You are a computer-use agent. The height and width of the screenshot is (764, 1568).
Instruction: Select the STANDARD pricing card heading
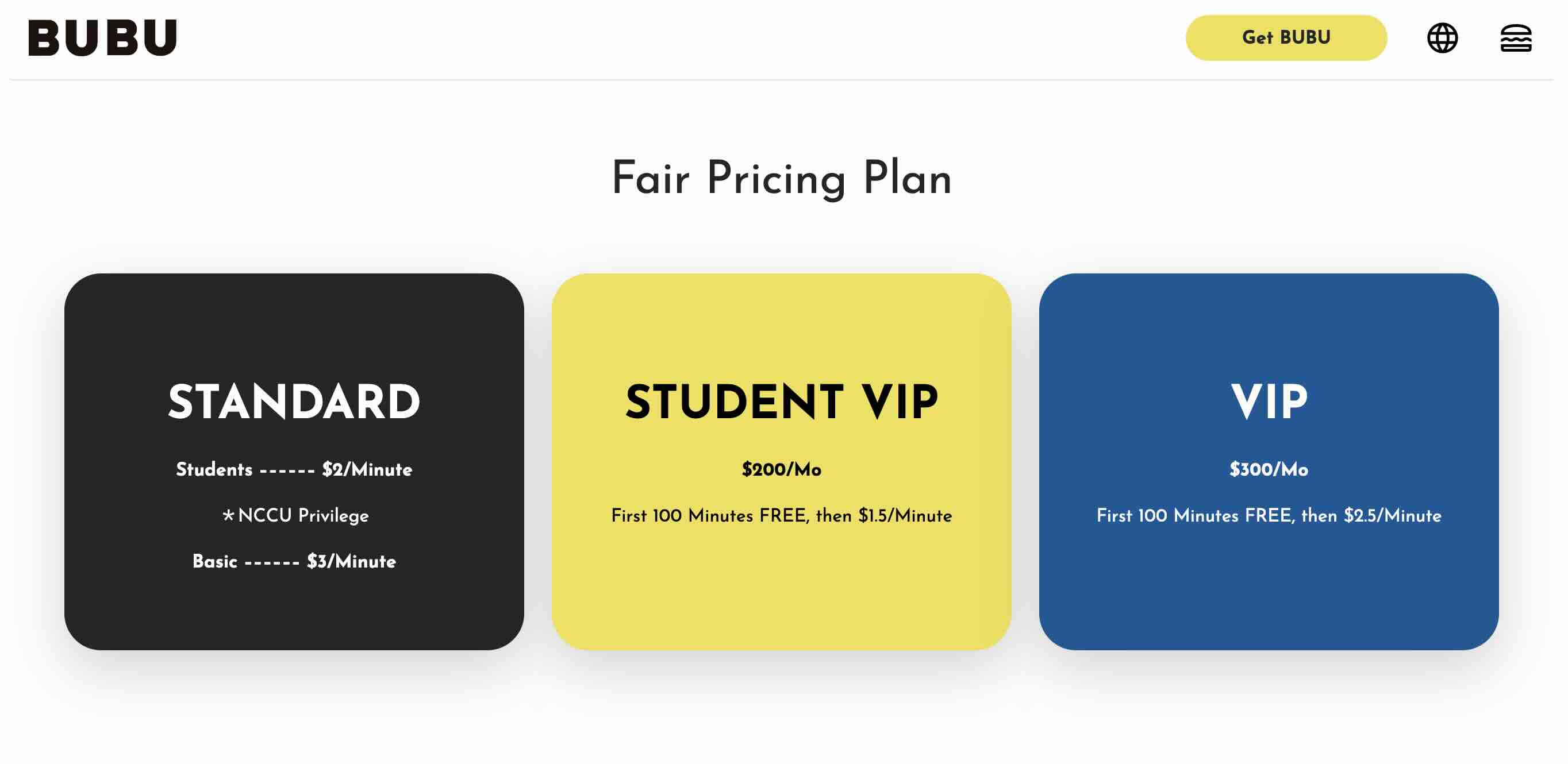(294, 402)
